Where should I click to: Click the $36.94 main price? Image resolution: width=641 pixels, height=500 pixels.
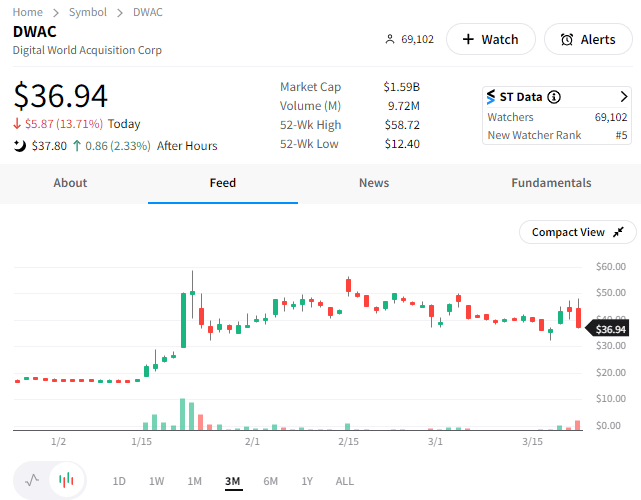(60, 96)
